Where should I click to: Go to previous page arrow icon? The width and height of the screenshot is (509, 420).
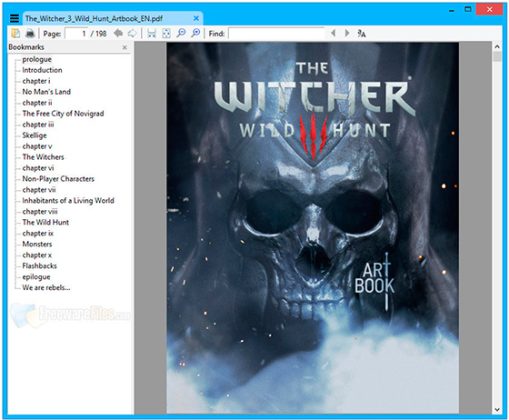pyautogui.click(x=118, y=33)
